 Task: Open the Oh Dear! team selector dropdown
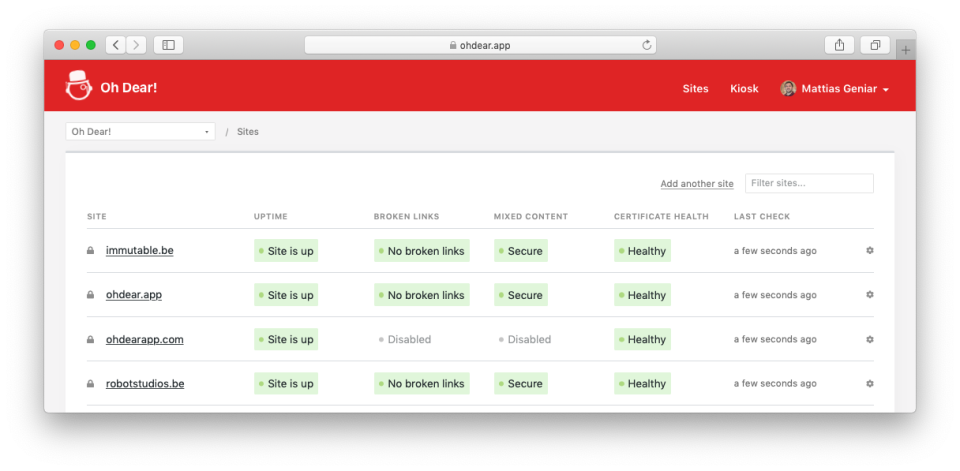(x=140, y=132)
